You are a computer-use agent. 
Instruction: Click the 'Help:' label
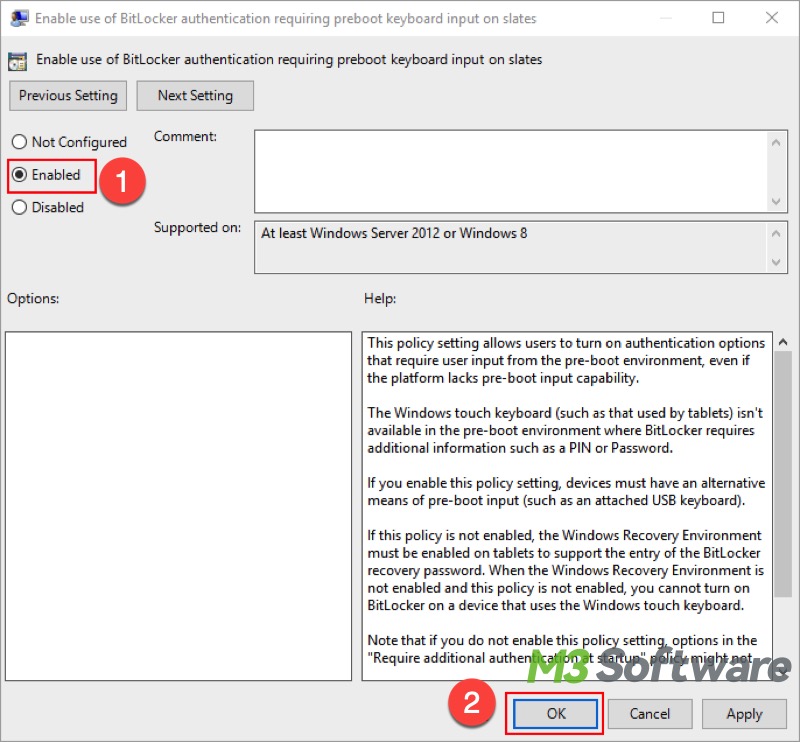380,298
